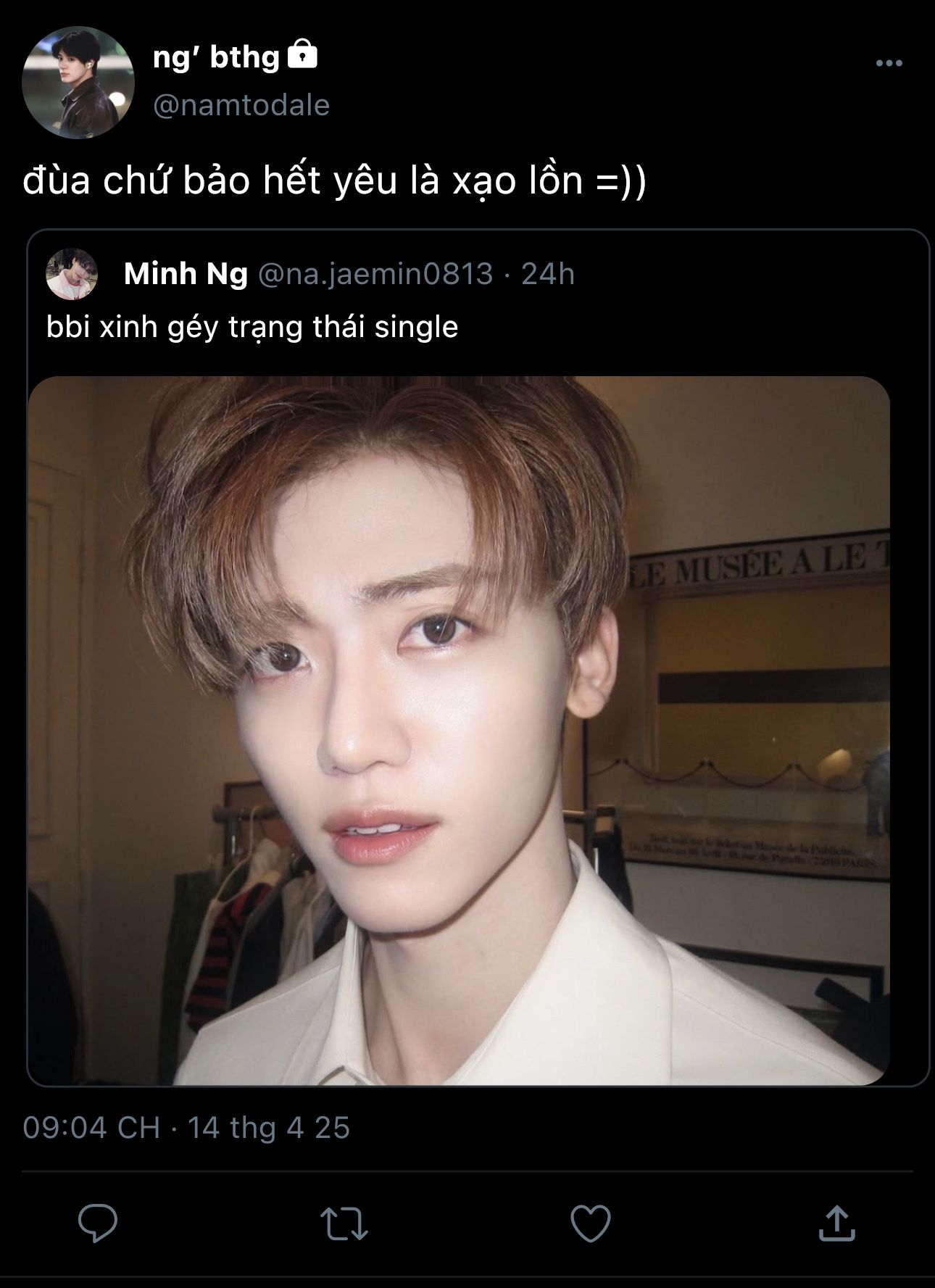Viewport: 935px width, 1288px height.
Task: Open the @namtodale handle
Action: (x=241, y=105)
